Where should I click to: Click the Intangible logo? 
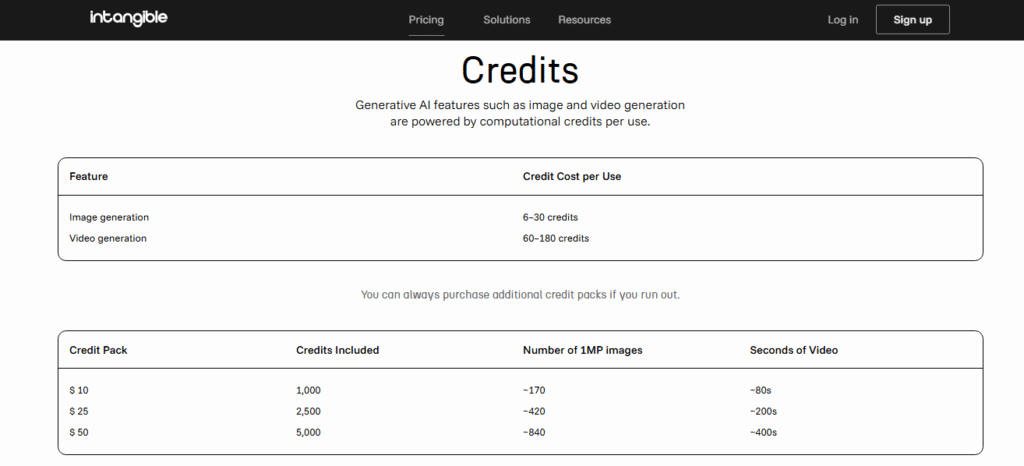tap(128, 19)
